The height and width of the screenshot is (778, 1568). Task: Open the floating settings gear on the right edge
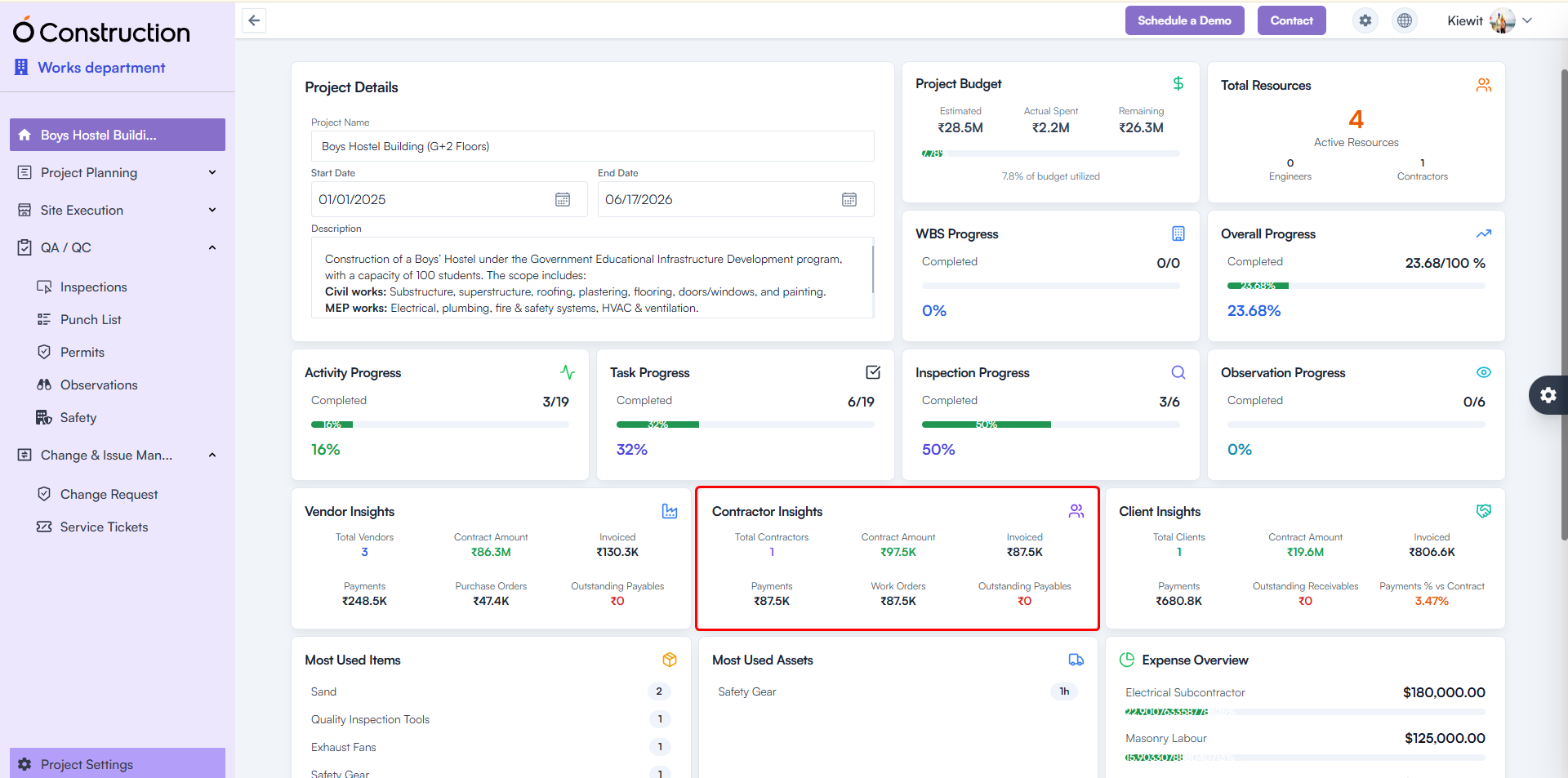point(1548,395)
